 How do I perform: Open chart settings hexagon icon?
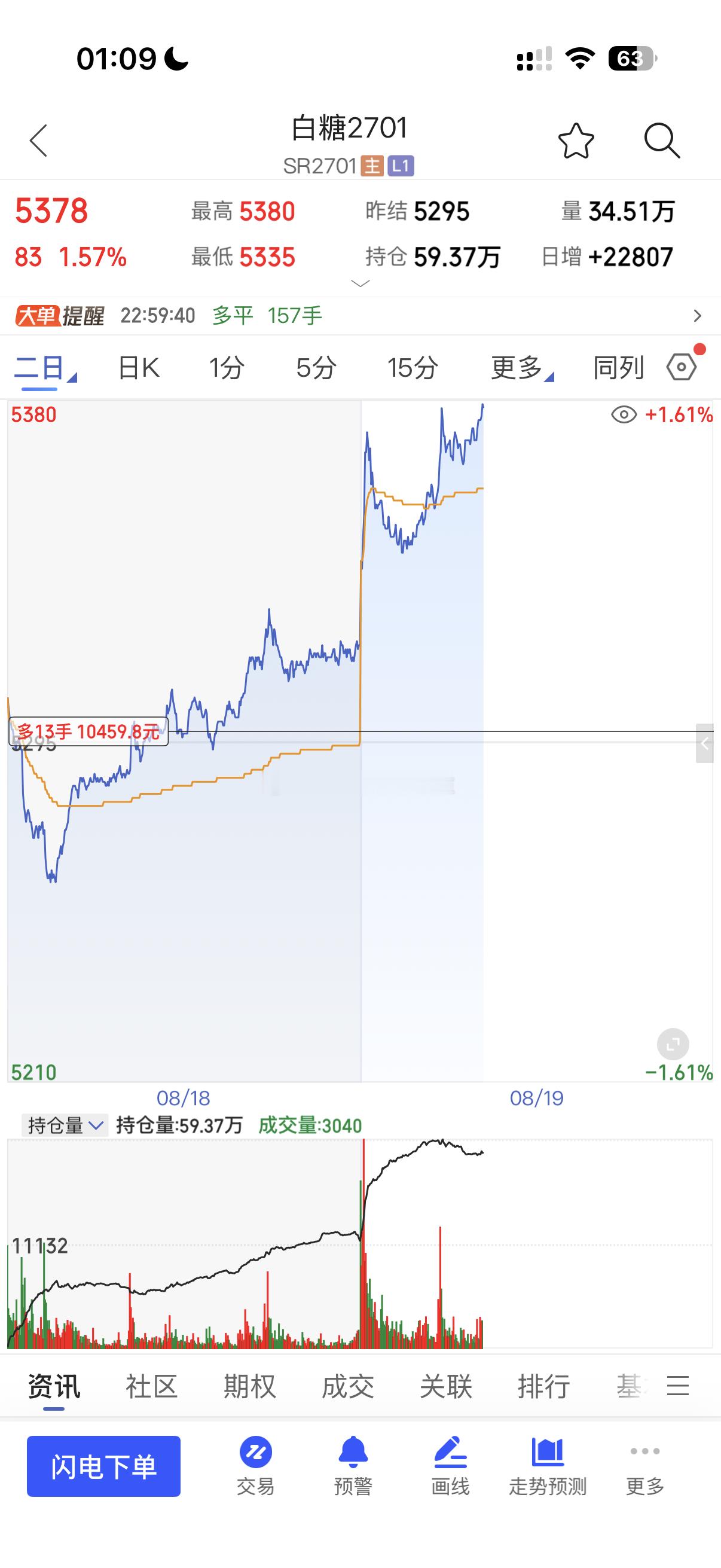pos(682,367)
